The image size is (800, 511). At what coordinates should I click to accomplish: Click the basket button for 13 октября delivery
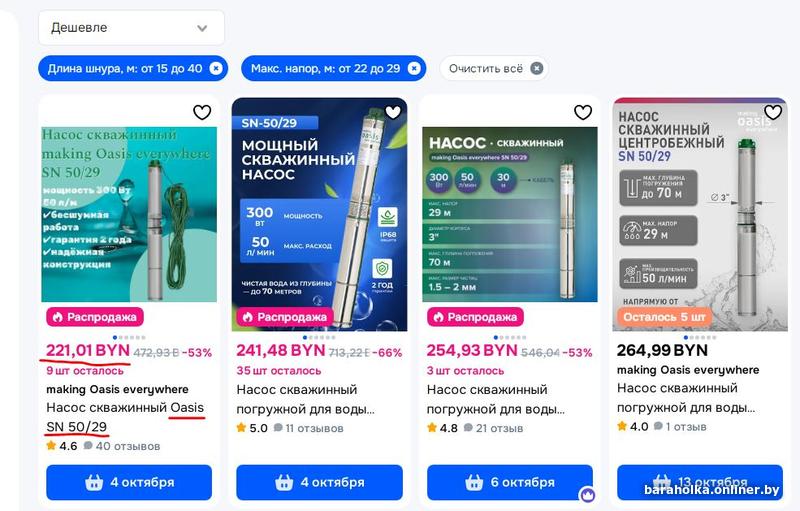tap(700, 482)
